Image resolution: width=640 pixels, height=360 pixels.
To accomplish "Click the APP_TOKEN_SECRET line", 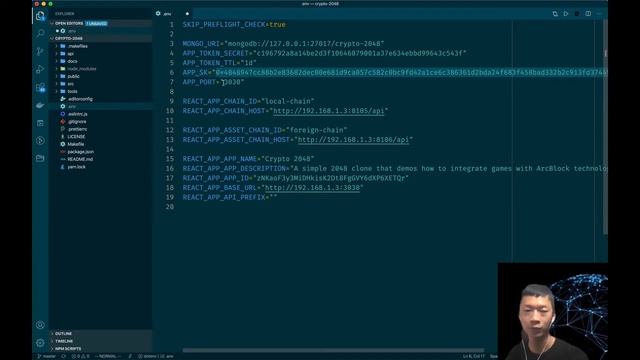I will (324, 53).
